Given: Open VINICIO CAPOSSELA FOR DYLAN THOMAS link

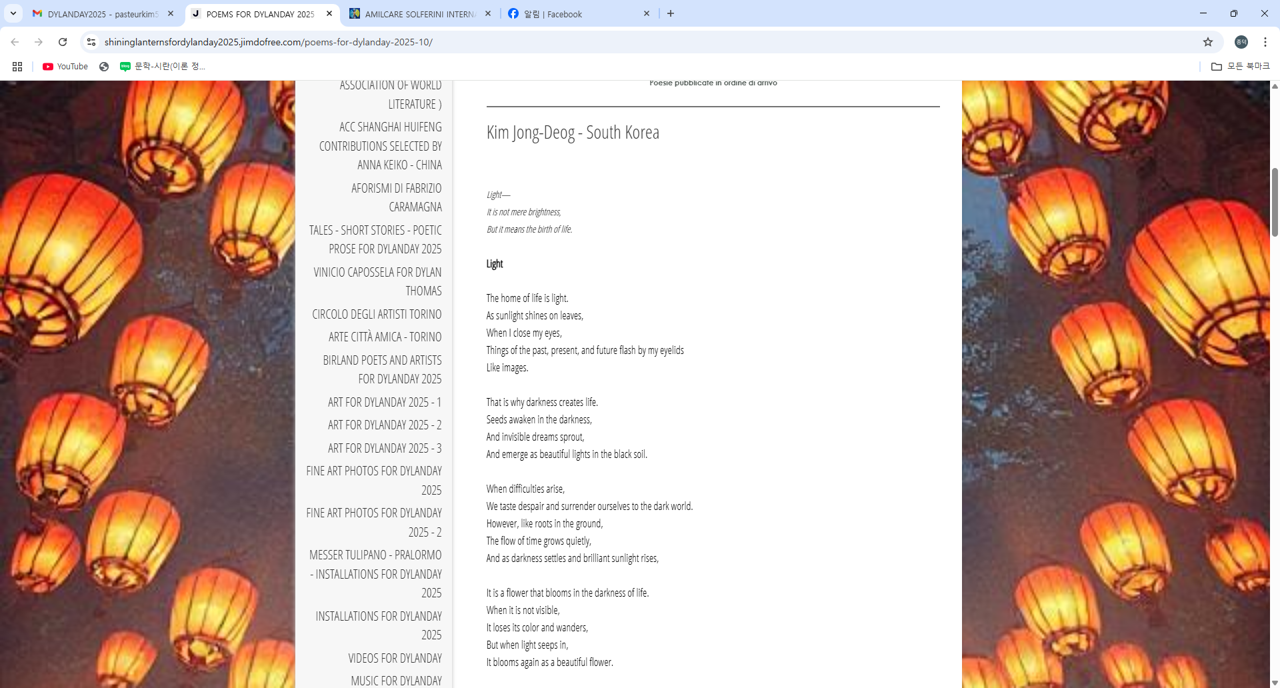Looking at the screenshot, I should point(377,281).
